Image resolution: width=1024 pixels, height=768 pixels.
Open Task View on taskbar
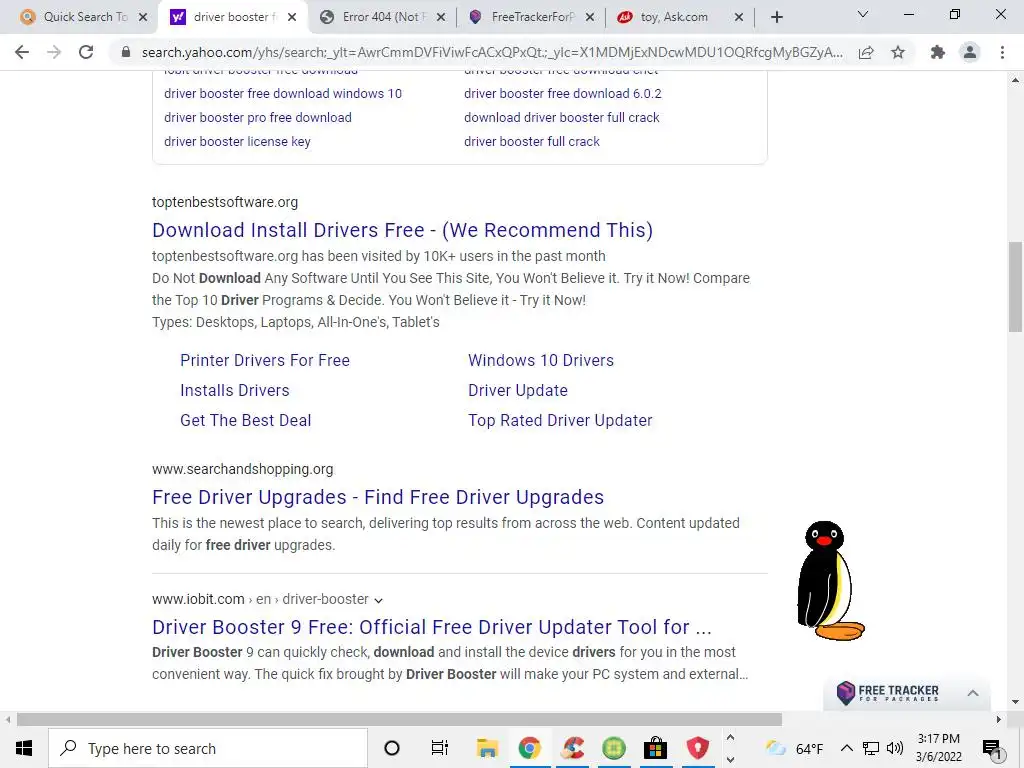[440, 748]
